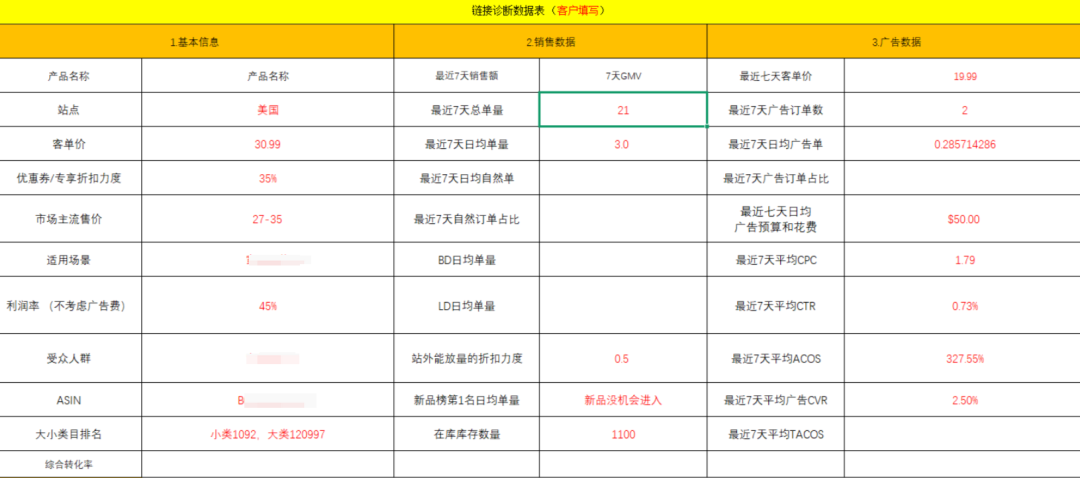Image resolution: width=1080 pixels, height=478 pixels.
Task: Select the price range 27-35 cell
Action: tap(268, 219)
